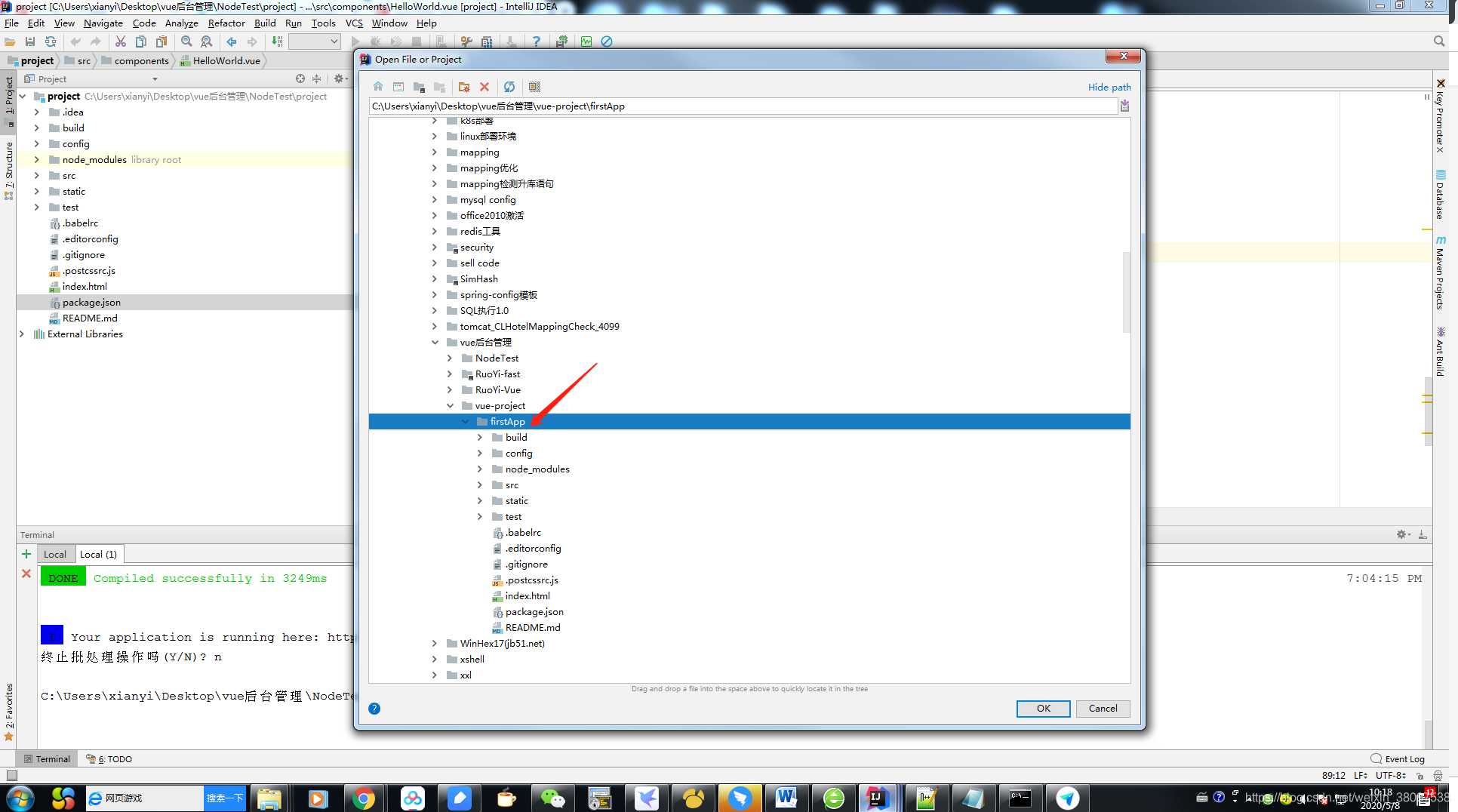This screenshot has height=812, width=1458.
Task: Open the Refactor menu
Action: tap(226, 23)
